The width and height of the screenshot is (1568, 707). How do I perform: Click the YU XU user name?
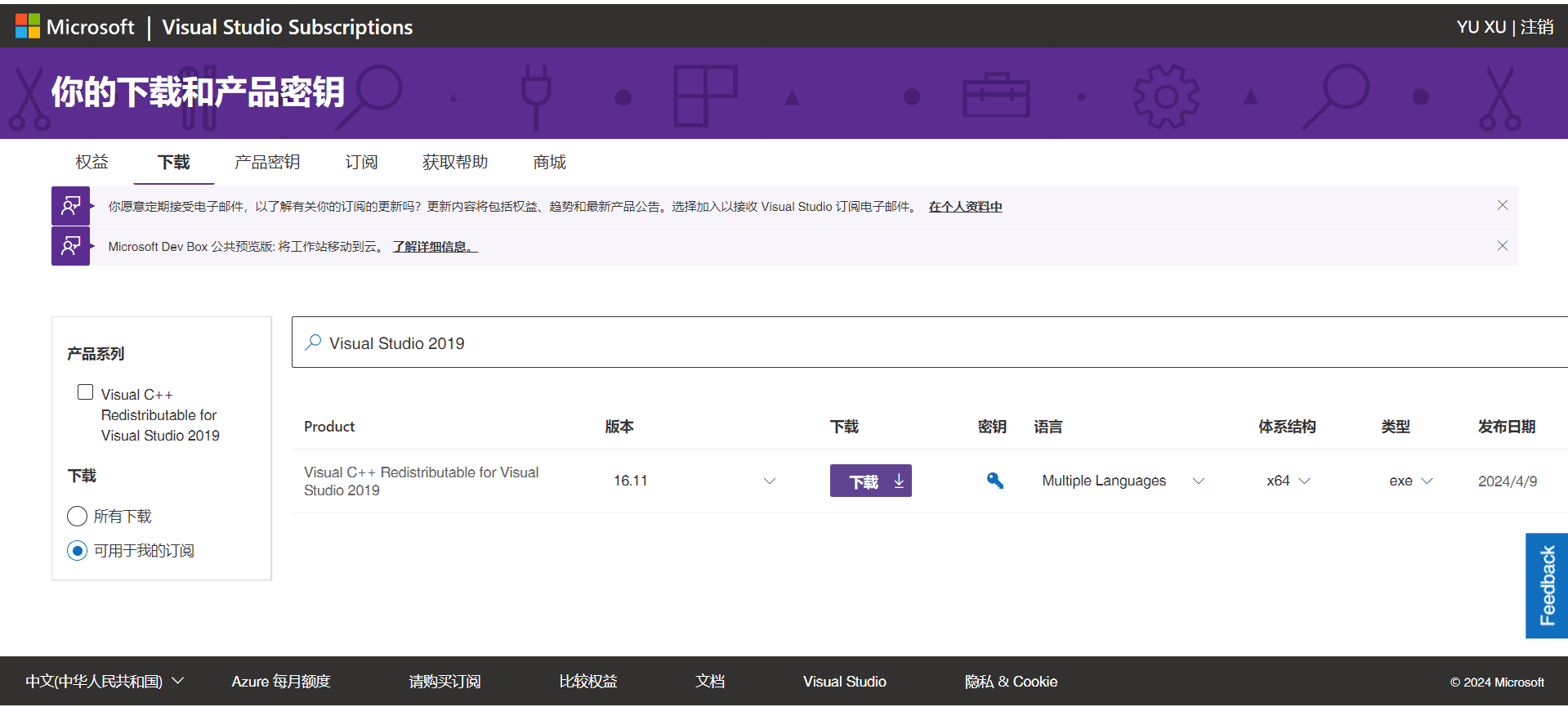tap(1481, 27)
